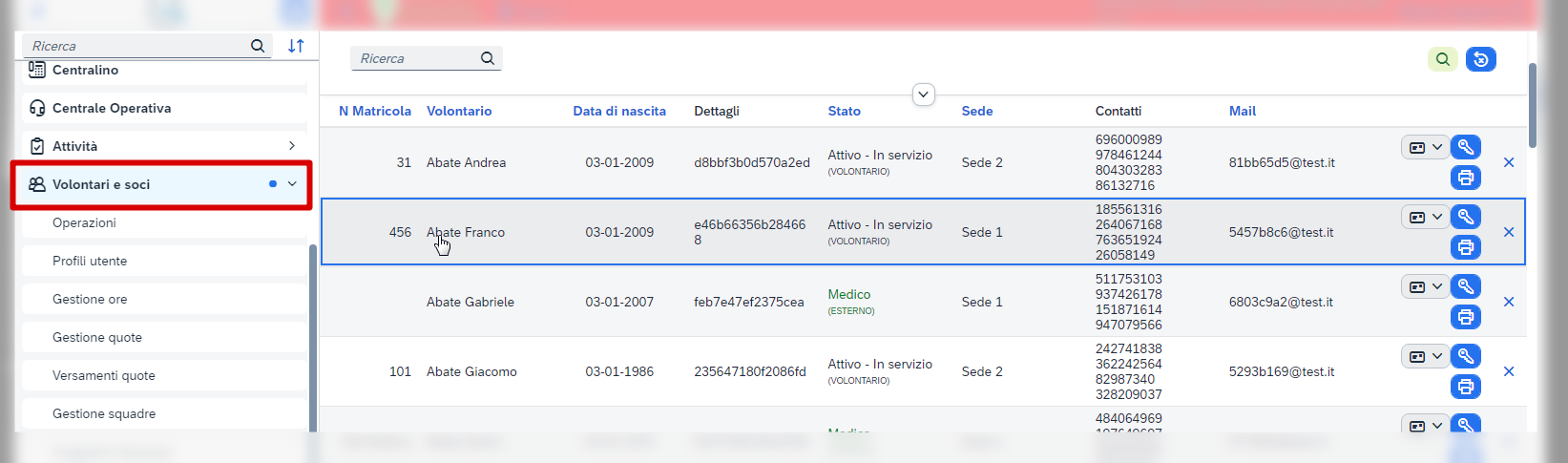Click the green search icon button

click(x=1442, y=59)
